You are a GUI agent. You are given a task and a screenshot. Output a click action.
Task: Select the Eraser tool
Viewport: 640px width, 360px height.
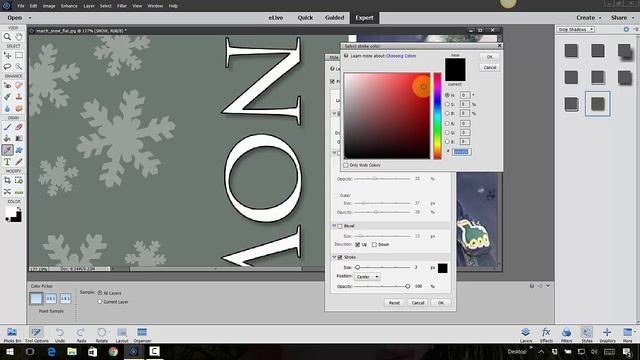coord(19,127)
